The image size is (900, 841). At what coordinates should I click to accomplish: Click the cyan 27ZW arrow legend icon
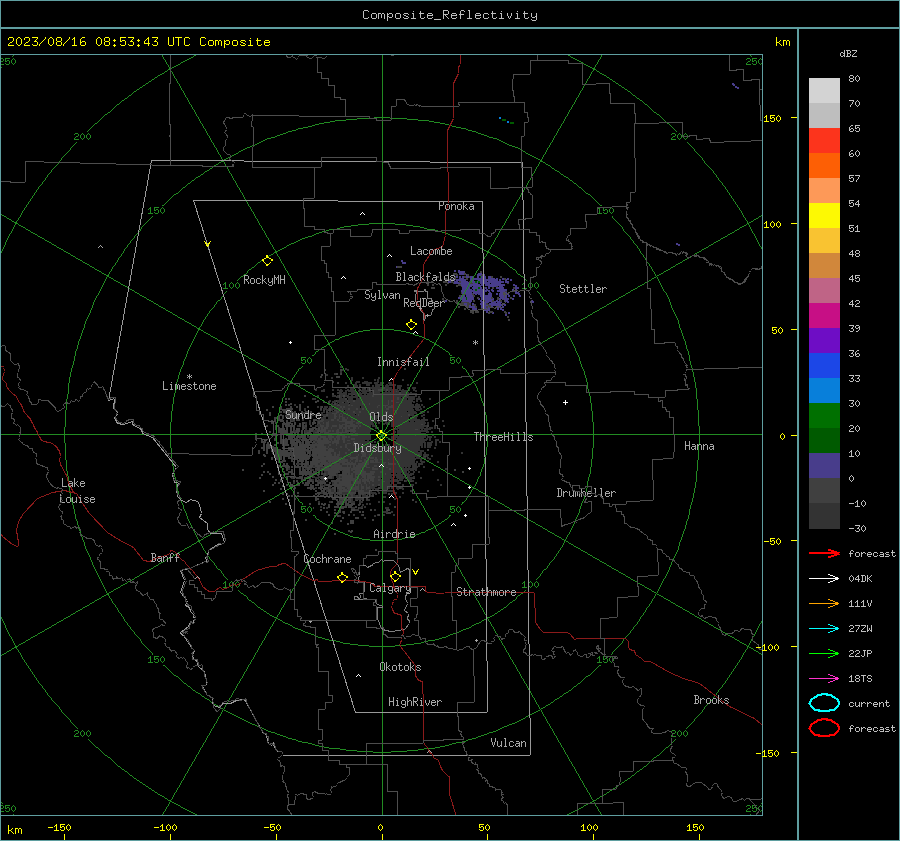[824, 629]
